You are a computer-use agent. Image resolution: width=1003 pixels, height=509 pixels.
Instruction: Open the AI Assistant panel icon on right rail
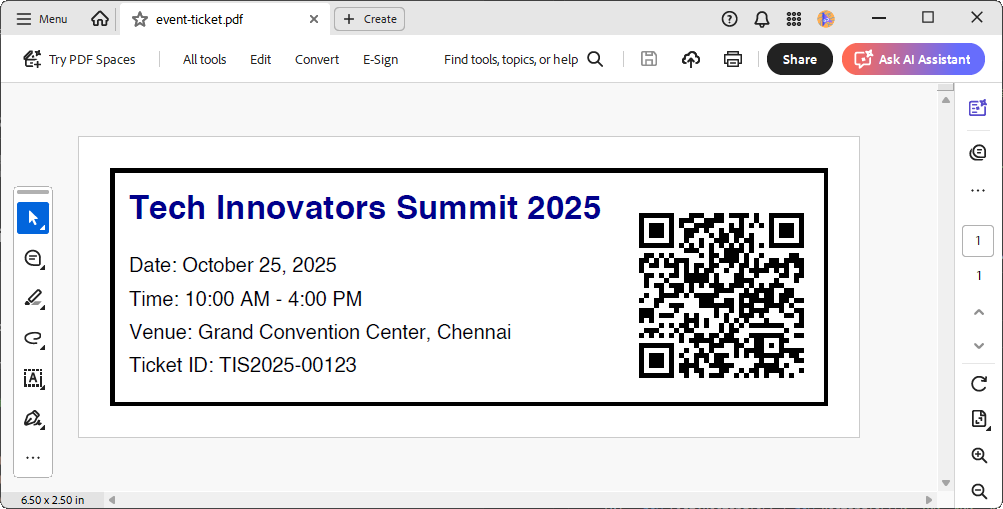978,107
